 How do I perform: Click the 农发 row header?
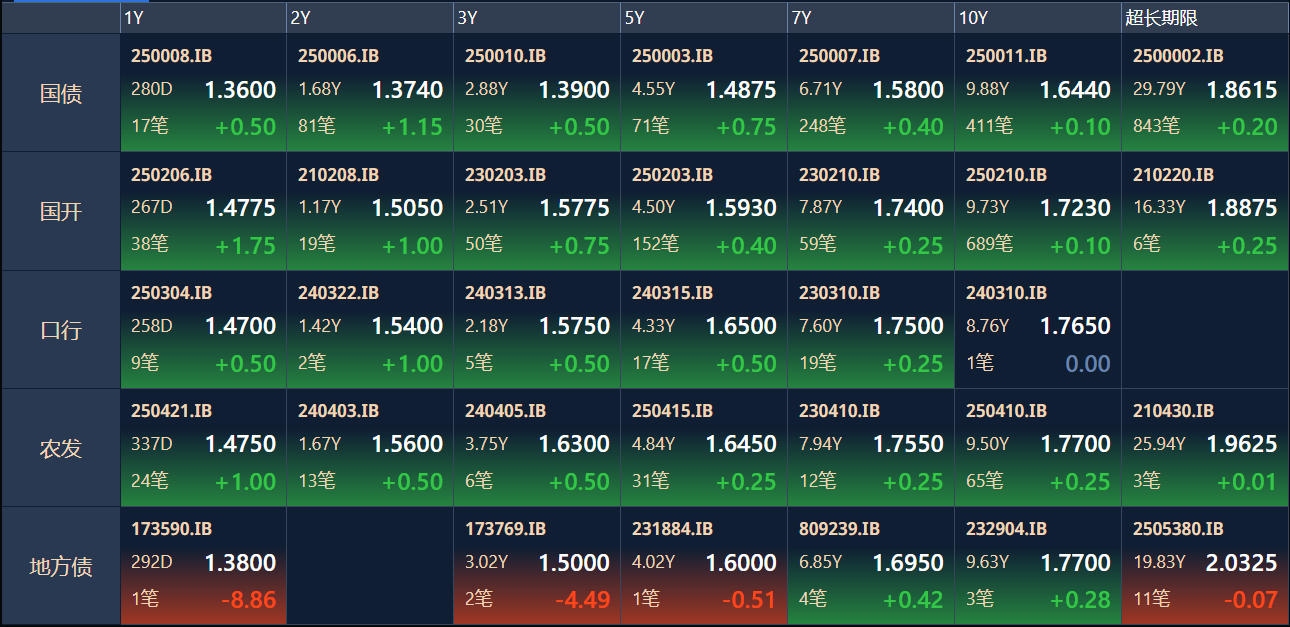point(61,448)
